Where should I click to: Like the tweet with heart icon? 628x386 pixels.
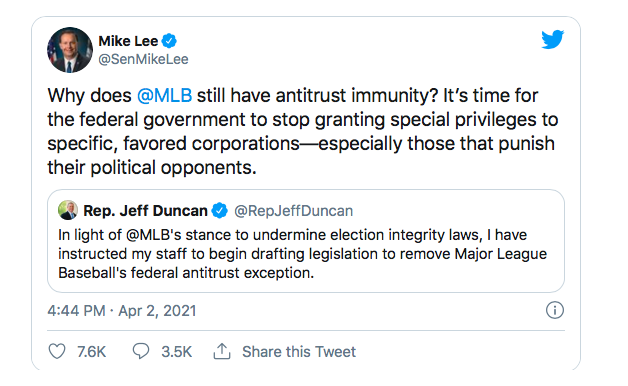coord(57,351)
